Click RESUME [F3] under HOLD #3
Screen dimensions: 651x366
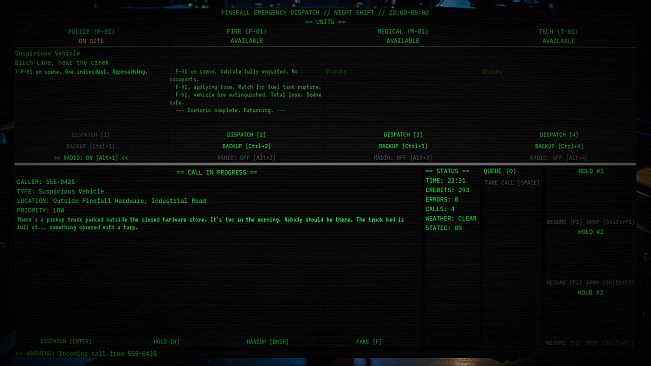click(x=564, y=343)
